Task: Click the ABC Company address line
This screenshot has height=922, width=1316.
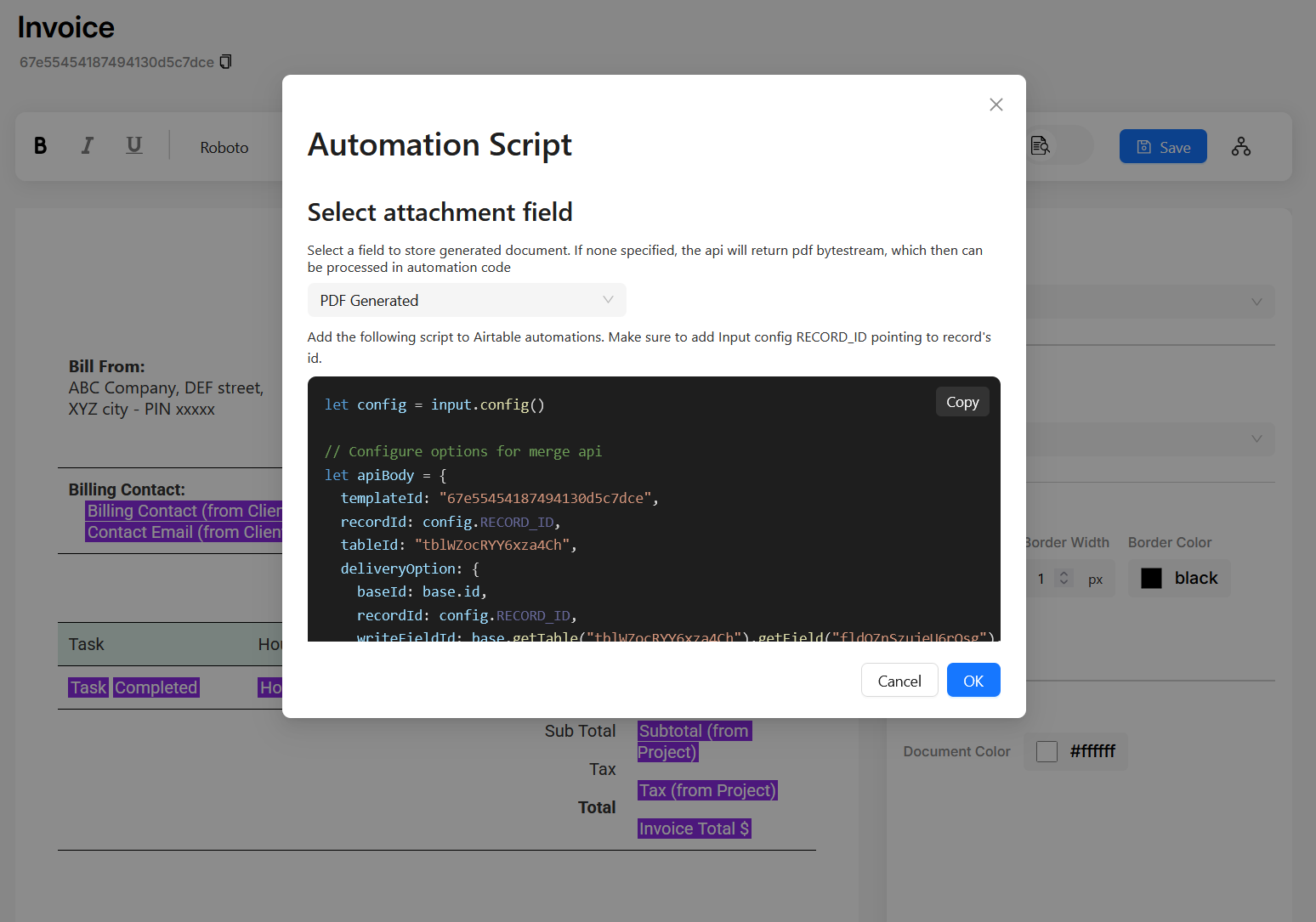Action: pos(166,387)
